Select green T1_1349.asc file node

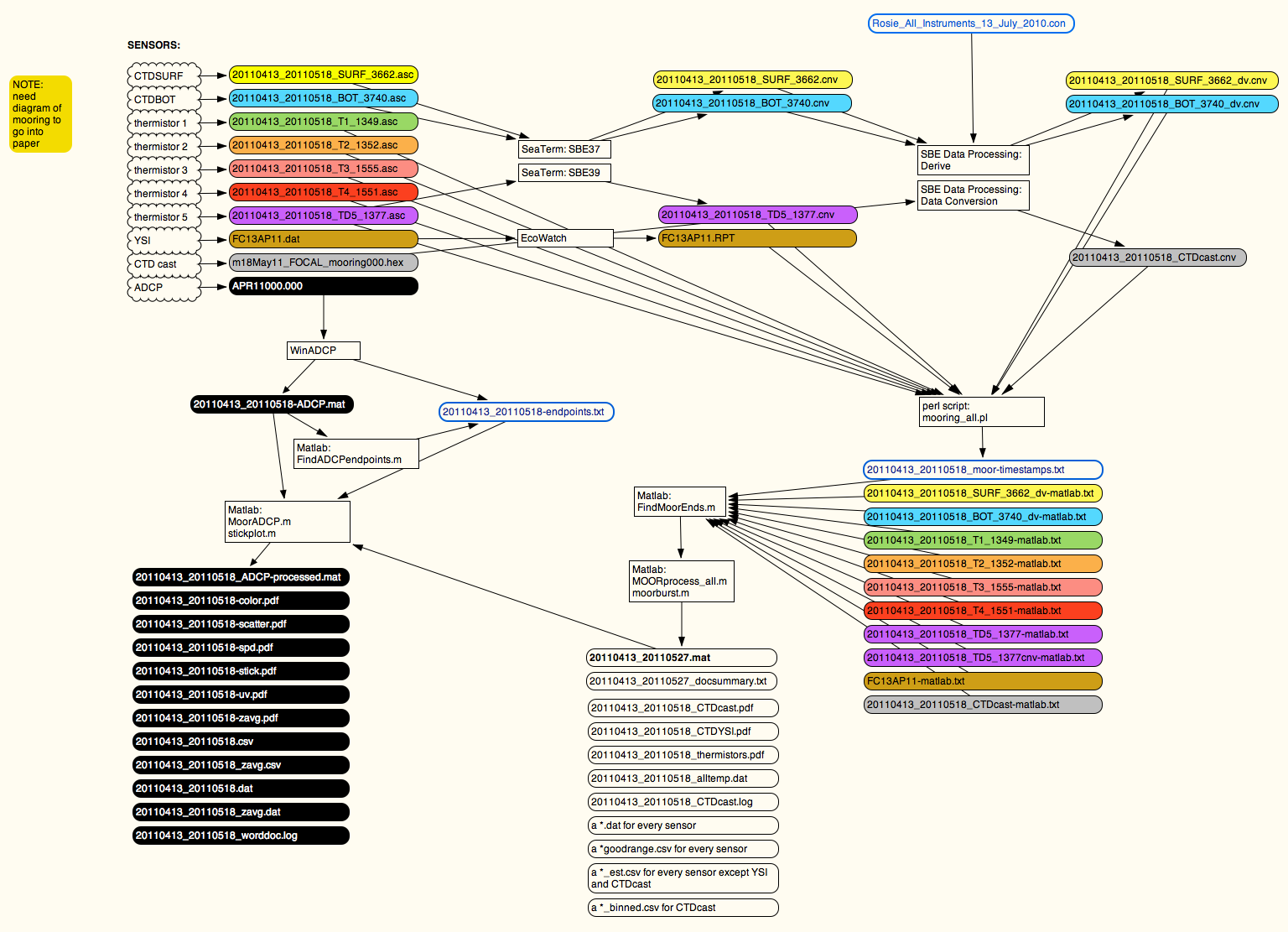(323, 122)
